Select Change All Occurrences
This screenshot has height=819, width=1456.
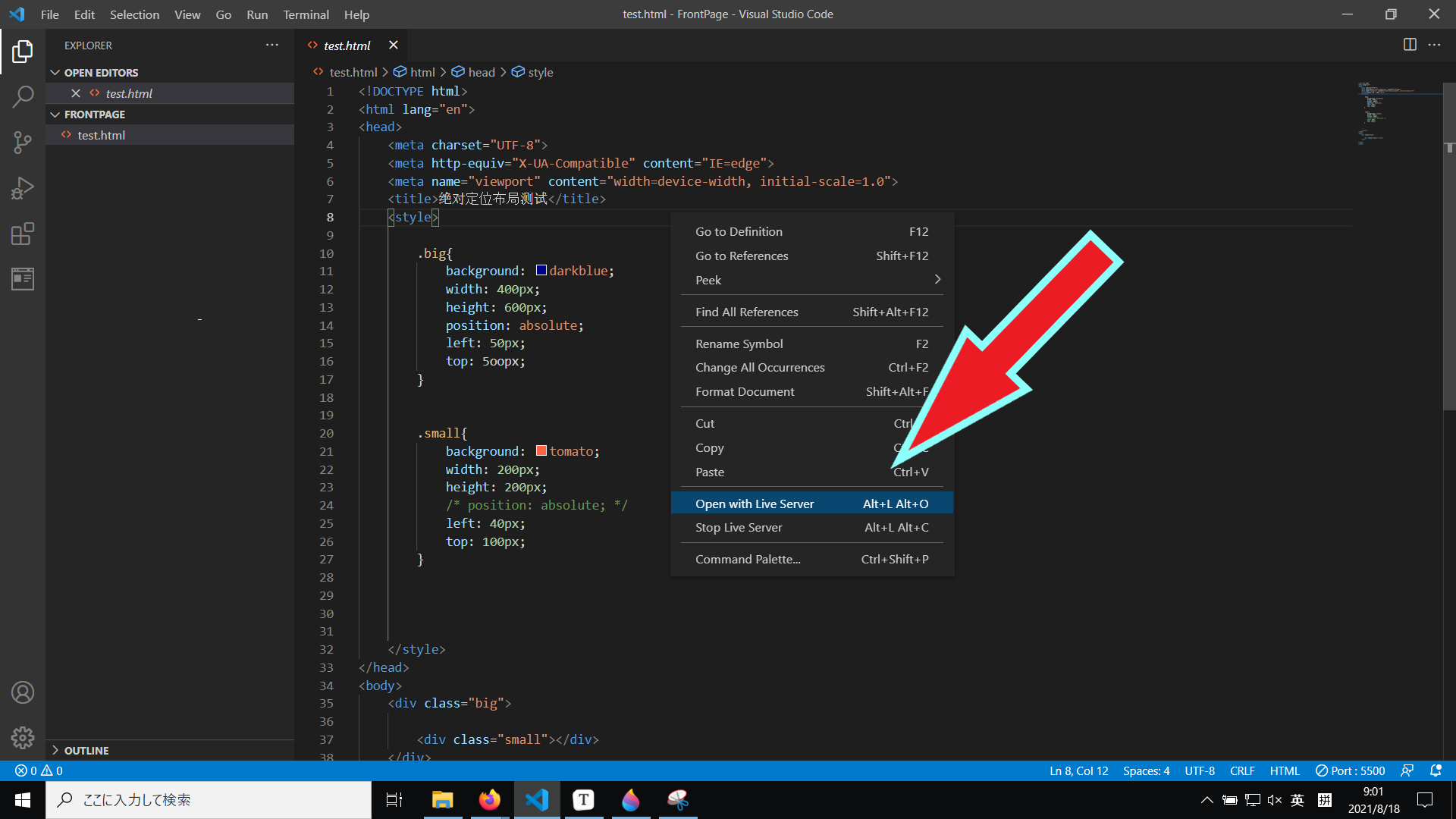[x=811, y=368]
